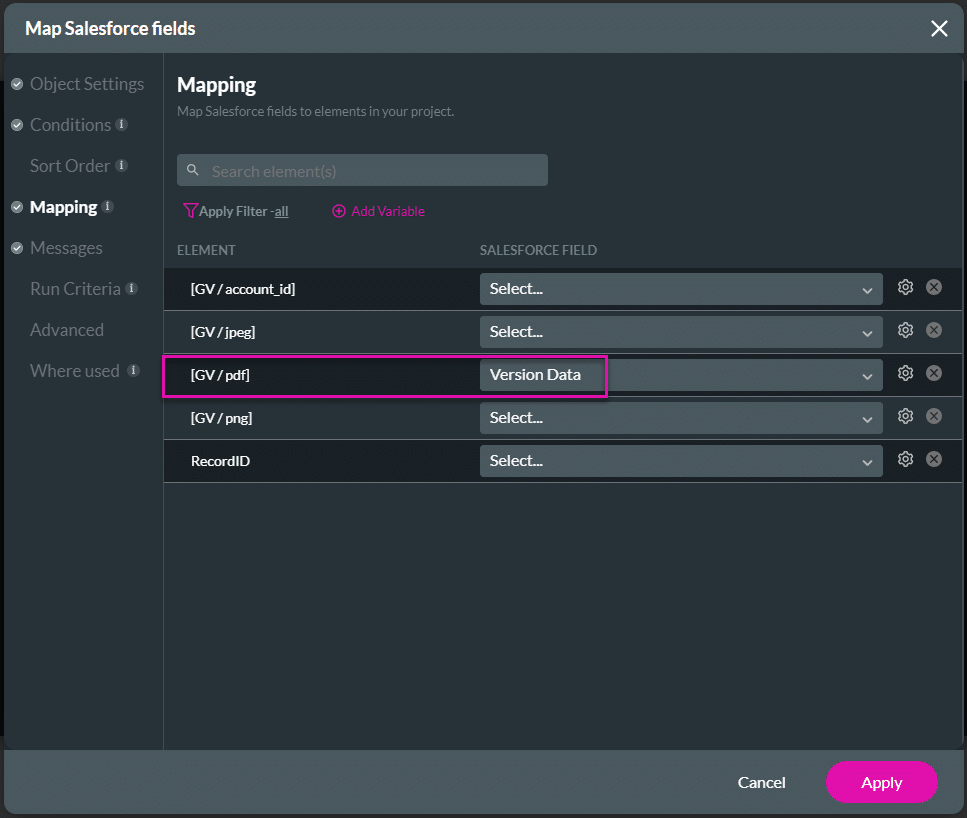Click the checkmark indicator beside Messages
This screenshot has width=967, height=818.
click(17, 247)
